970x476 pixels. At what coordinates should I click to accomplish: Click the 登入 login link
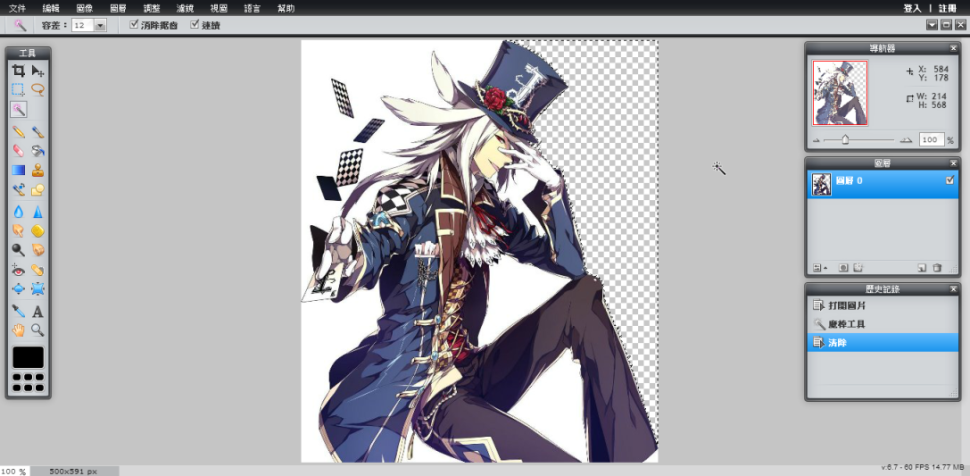(911, 7)
